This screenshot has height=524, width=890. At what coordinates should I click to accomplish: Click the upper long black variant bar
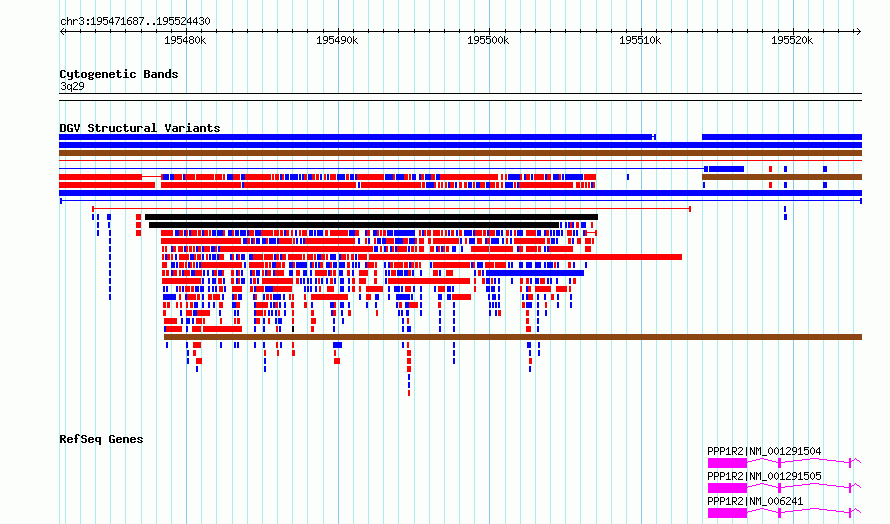point(371,217)
